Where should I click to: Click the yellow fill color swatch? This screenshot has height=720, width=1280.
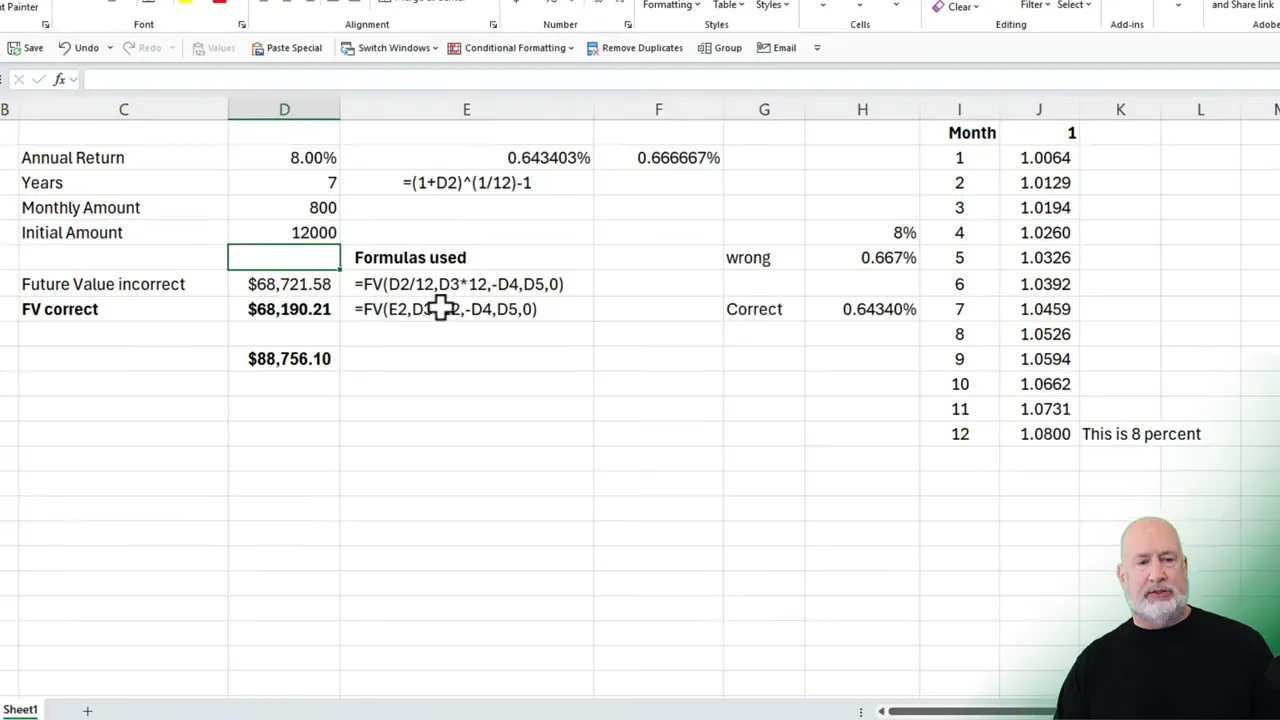pos(185,4)
